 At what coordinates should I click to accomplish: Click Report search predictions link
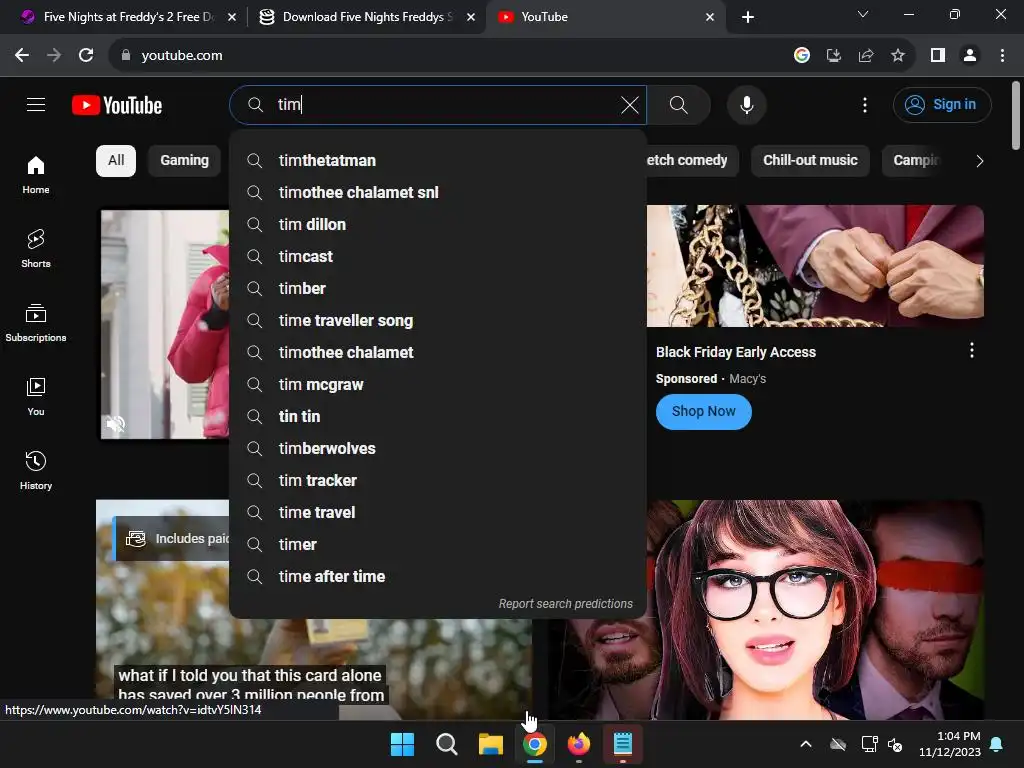tap(566, 603)
